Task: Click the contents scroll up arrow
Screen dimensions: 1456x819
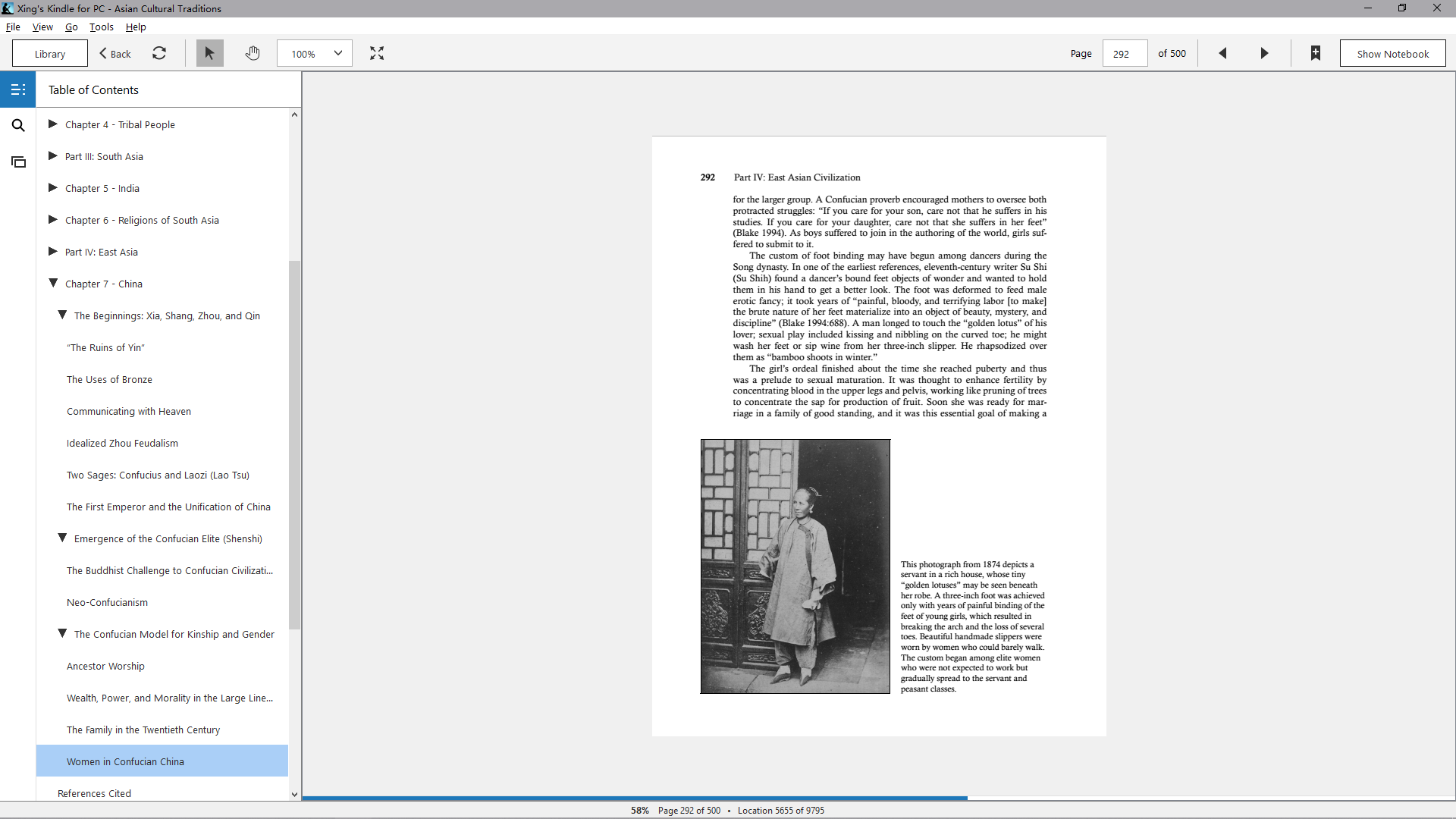Action: point(294,115)
